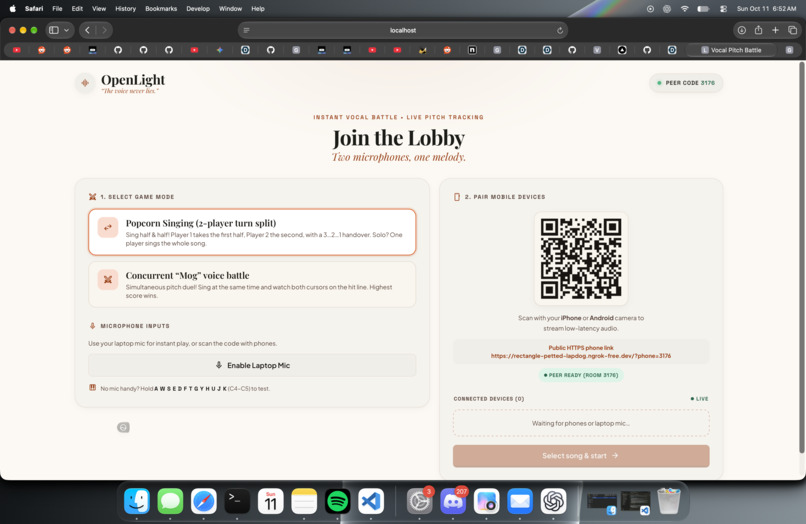This screenshot has height=524, width=806.
Task: Open the sidebar tab group dropdown chevron
Action: 66,30
